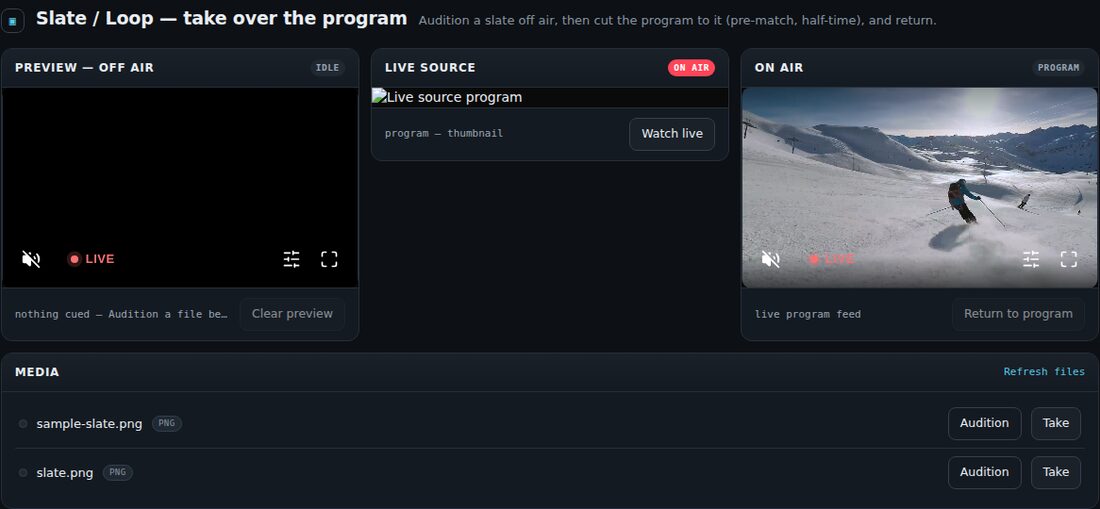Audition slate.png
This screenshot has width=1100, height=509.
984,473
